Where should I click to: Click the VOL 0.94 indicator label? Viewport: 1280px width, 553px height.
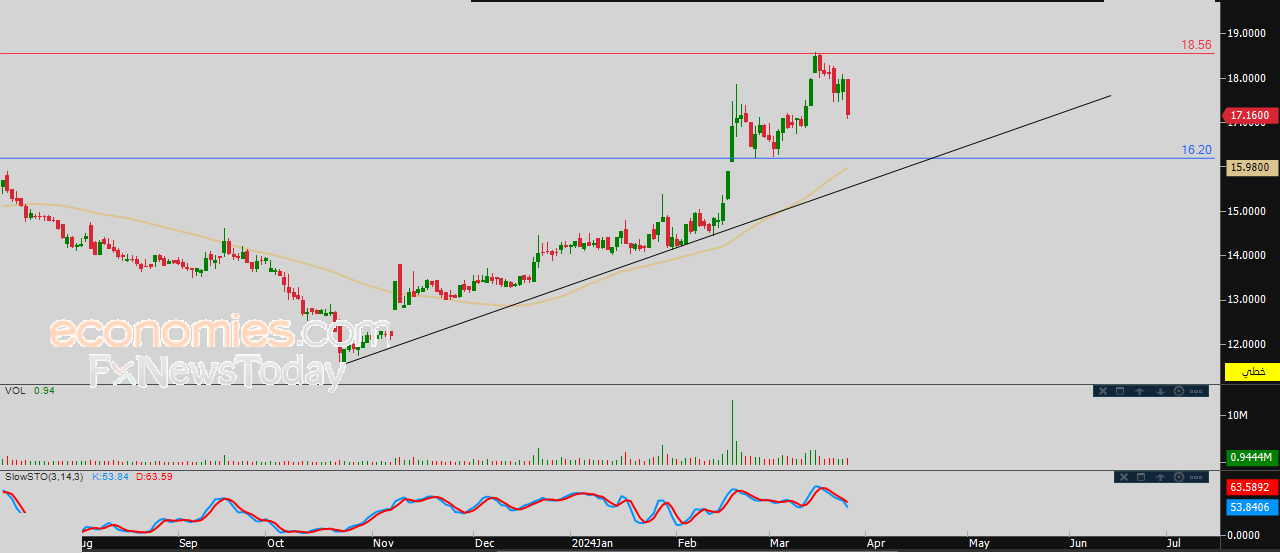[x=29, y=391]
